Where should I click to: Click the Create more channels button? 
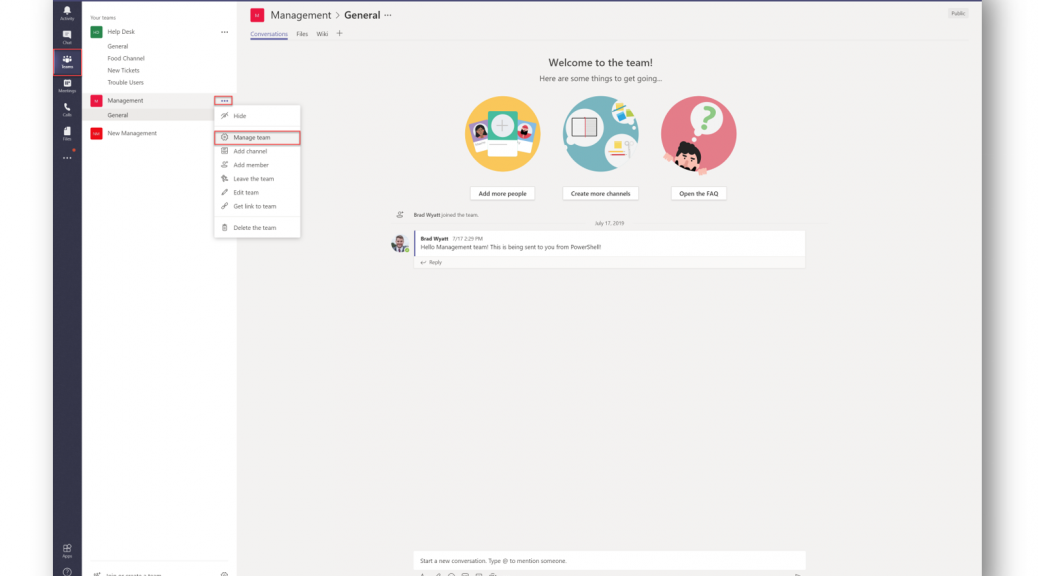[600, 194]
